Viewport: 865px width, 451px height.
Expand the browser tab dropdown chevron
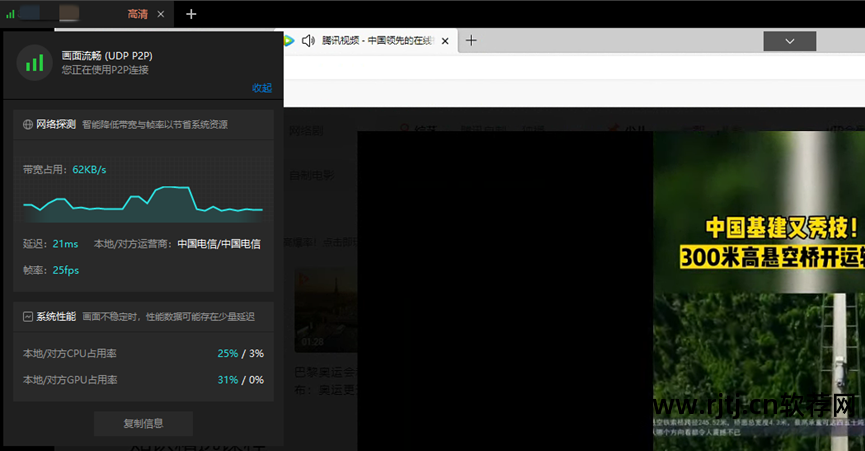coord(789,41)
